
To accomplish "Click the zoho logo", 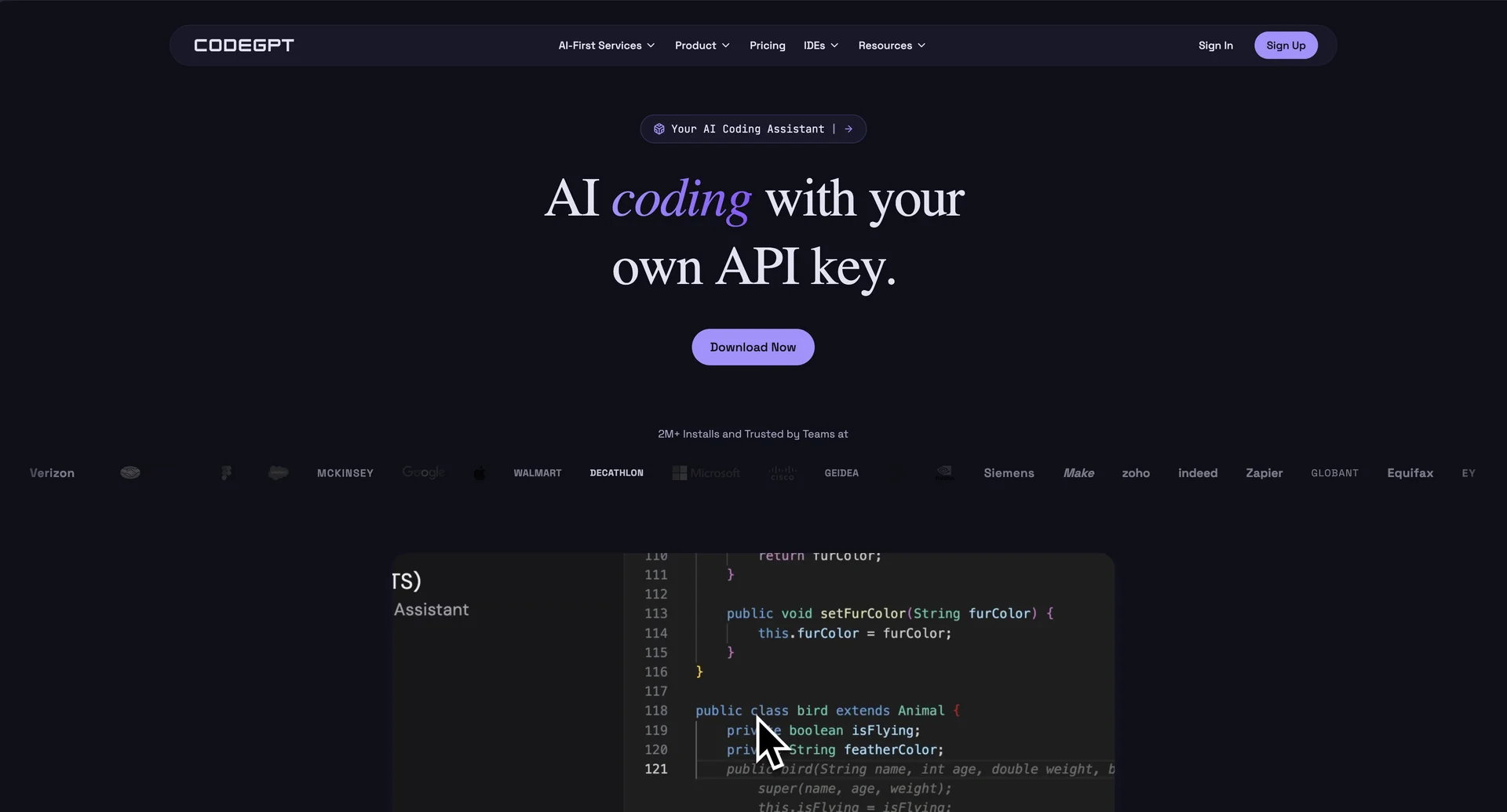I will [1136, 473].
